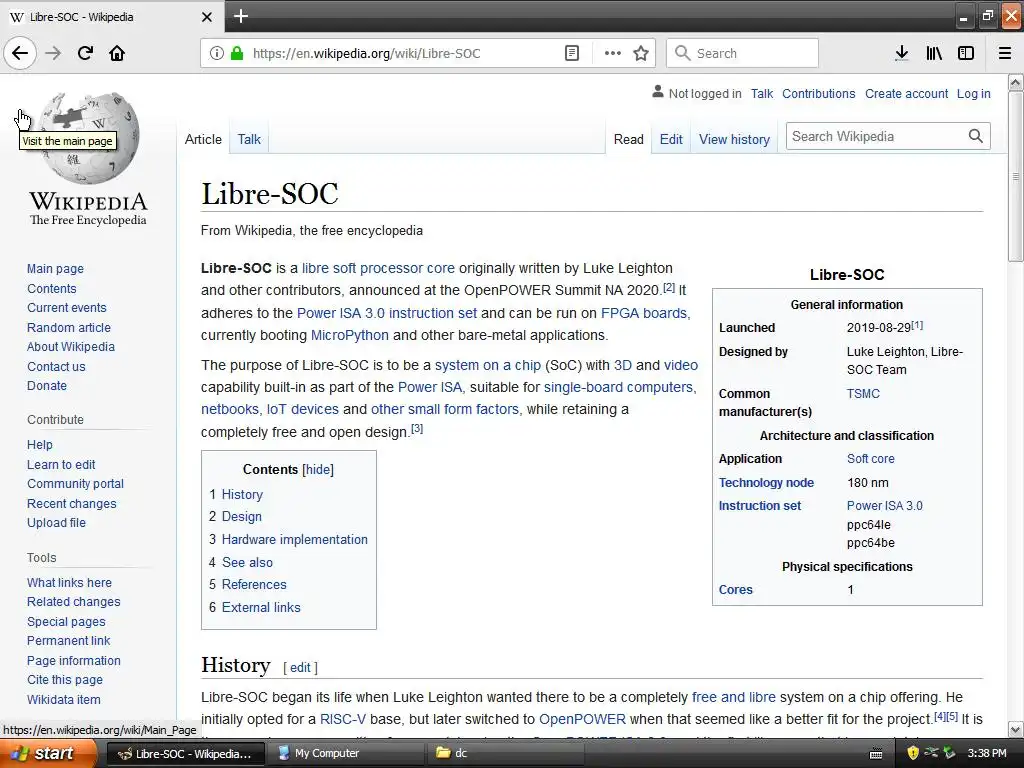1024x768 pixels.
Task: Click the vertical scrollbar thumb
Action: [x=1015, y=176]
